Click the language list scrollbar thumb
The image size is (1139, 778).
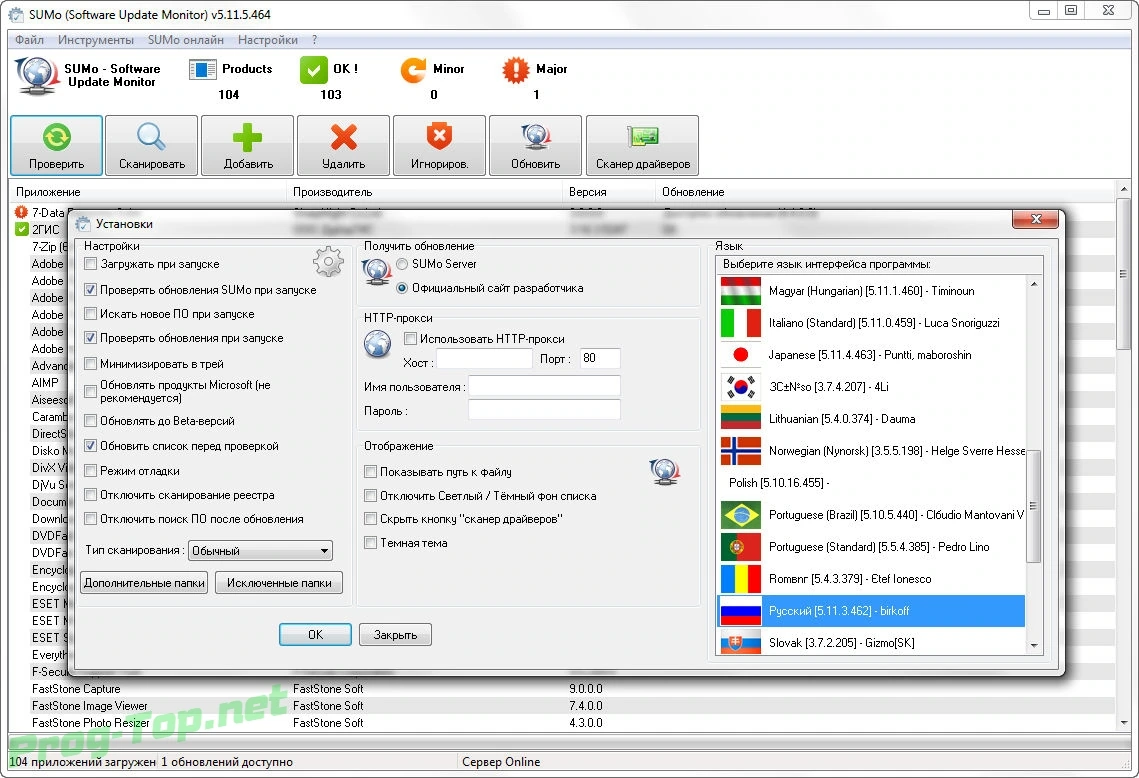click(x=1034, y=506)
